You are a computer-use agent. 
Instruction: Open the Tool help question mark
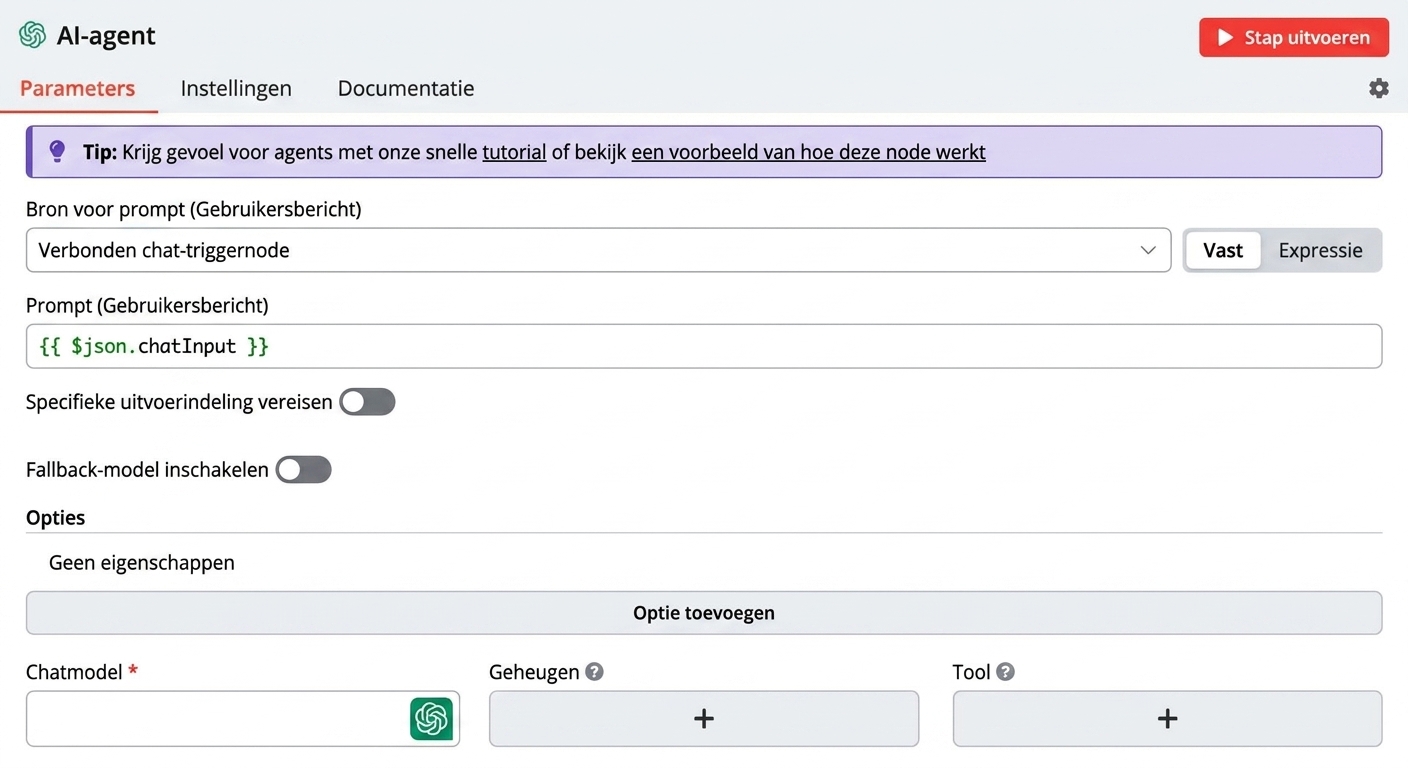coord(1005,671)
